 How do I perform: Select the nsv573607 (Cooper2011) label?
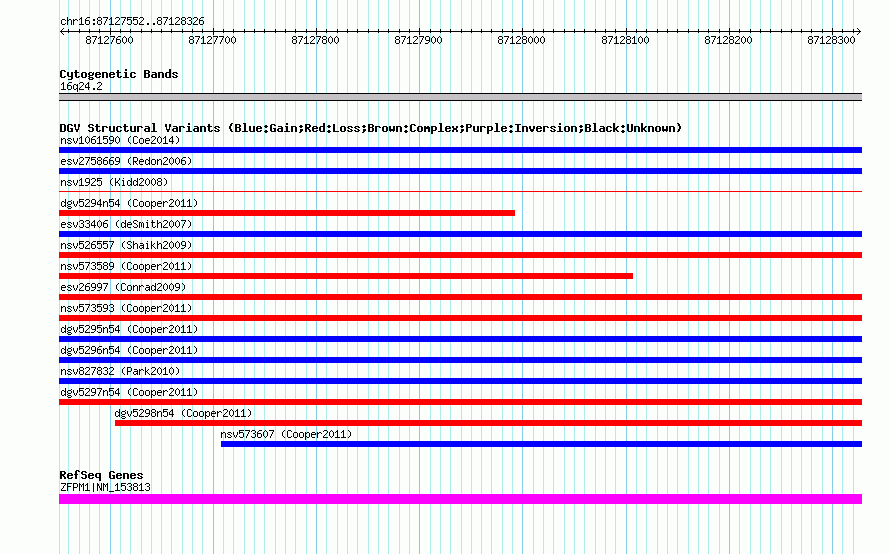tap(286, 434)
